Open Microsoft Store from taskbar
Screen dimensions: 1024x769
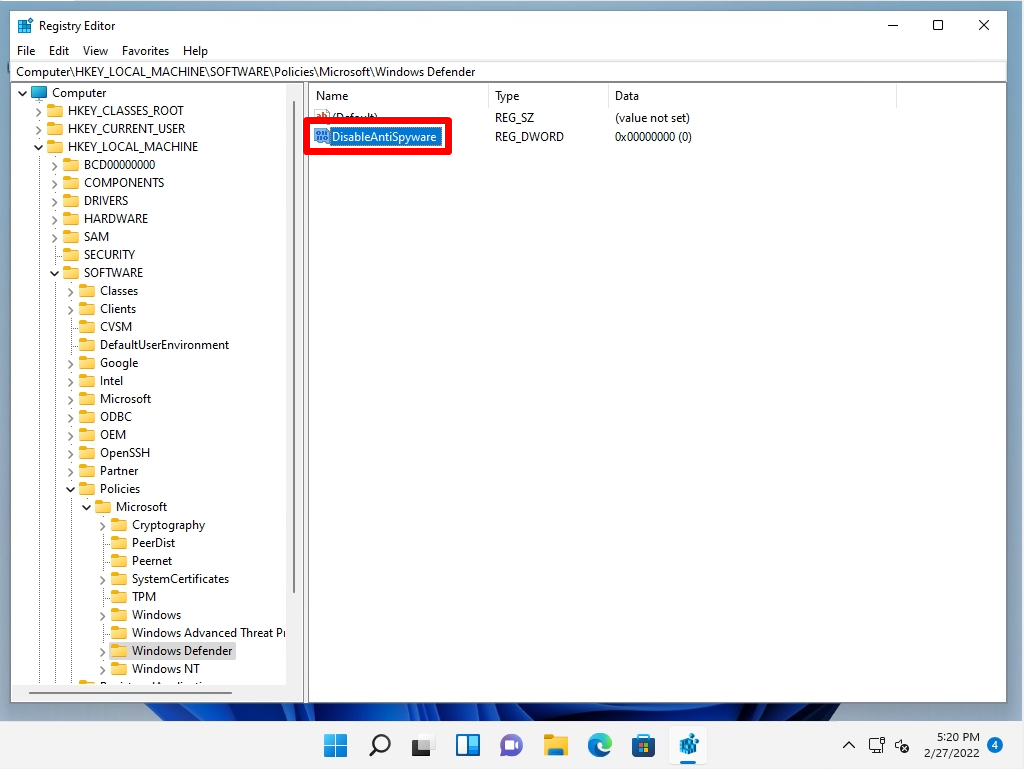(643, 745)
